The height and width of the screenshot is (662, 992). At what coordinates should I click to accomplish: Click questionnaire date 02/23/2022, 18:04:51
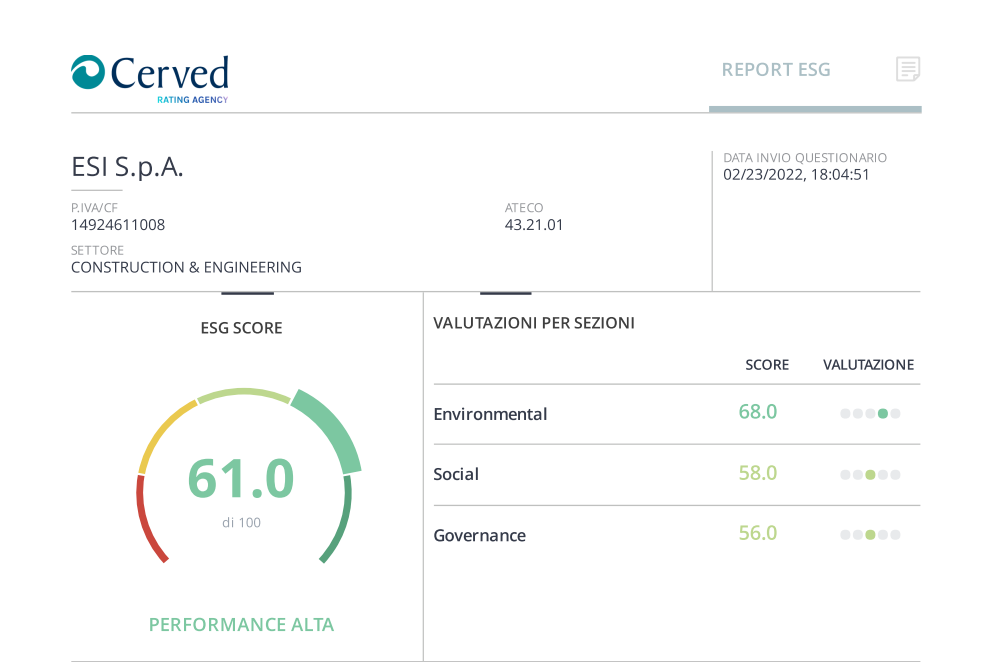click(796, 175)
